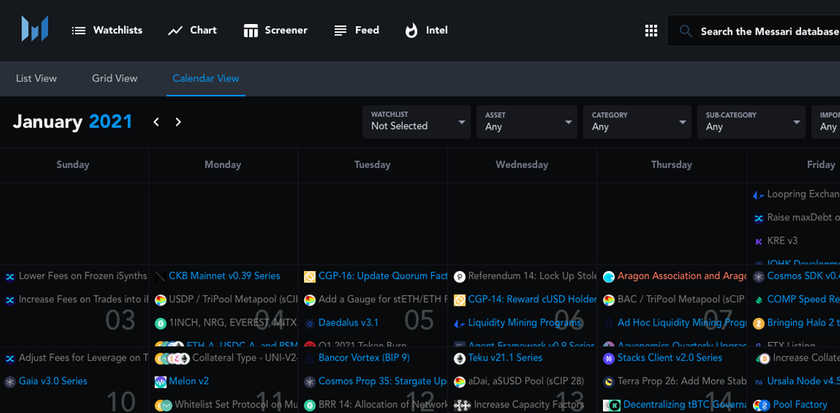Screen dimensions: 840x413
Task: Go to next month arrow
Action: [x=178, y=122]
